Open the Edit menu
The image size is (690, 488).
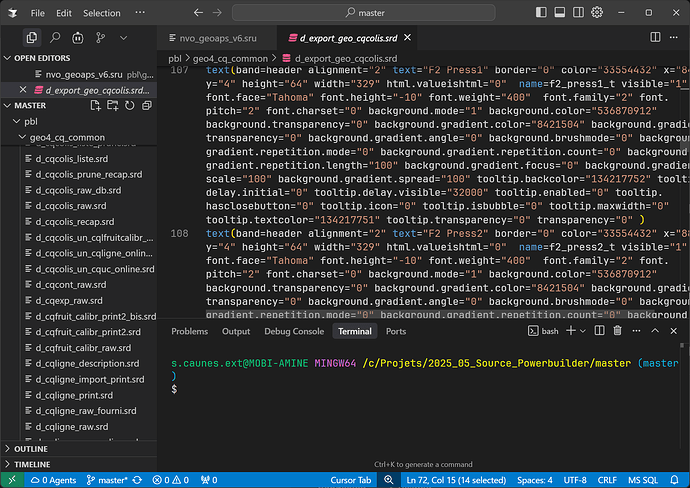point(64,13)
